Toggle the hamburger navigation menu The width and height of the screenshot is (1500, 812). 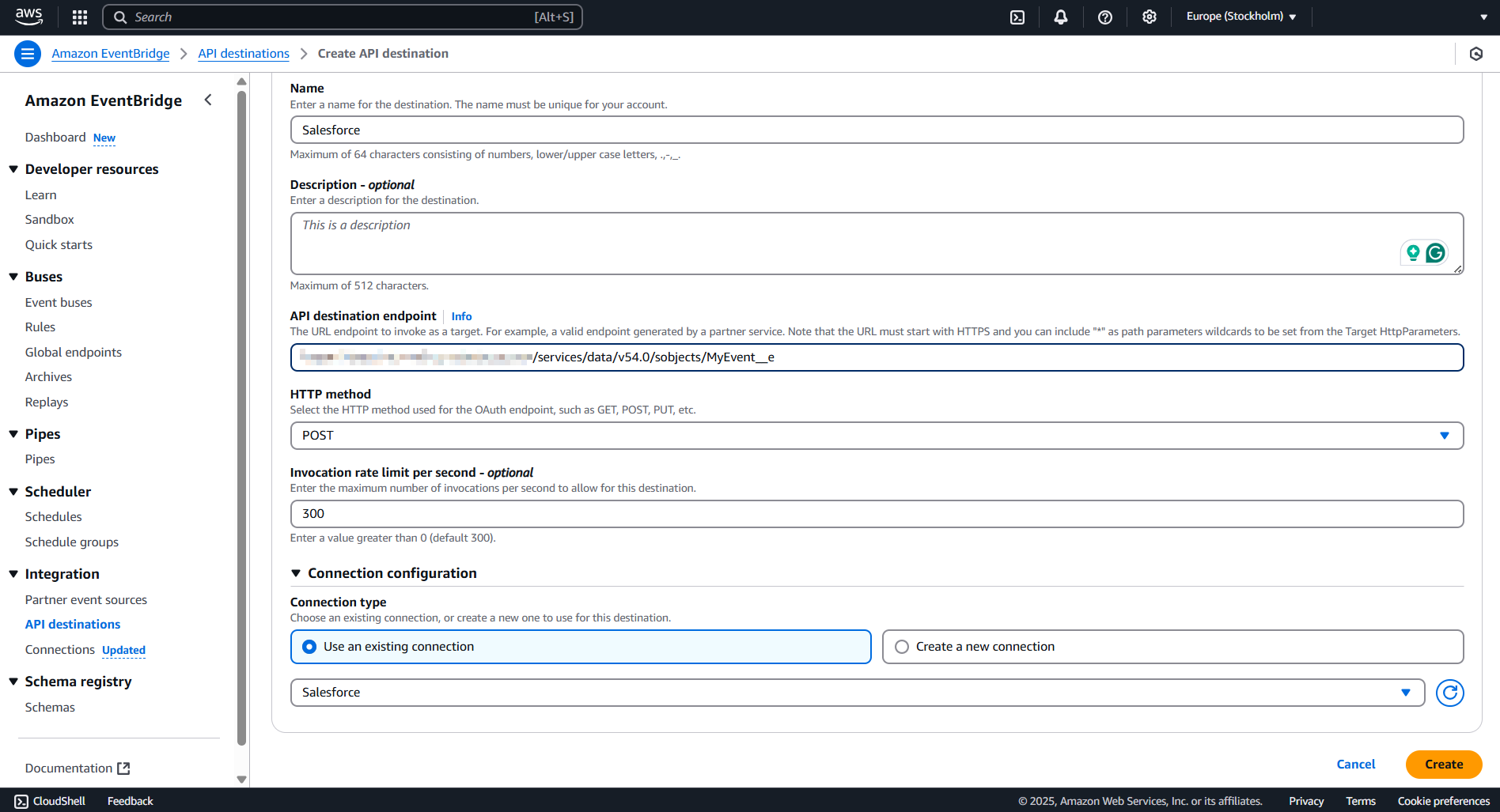pos(28,54)
